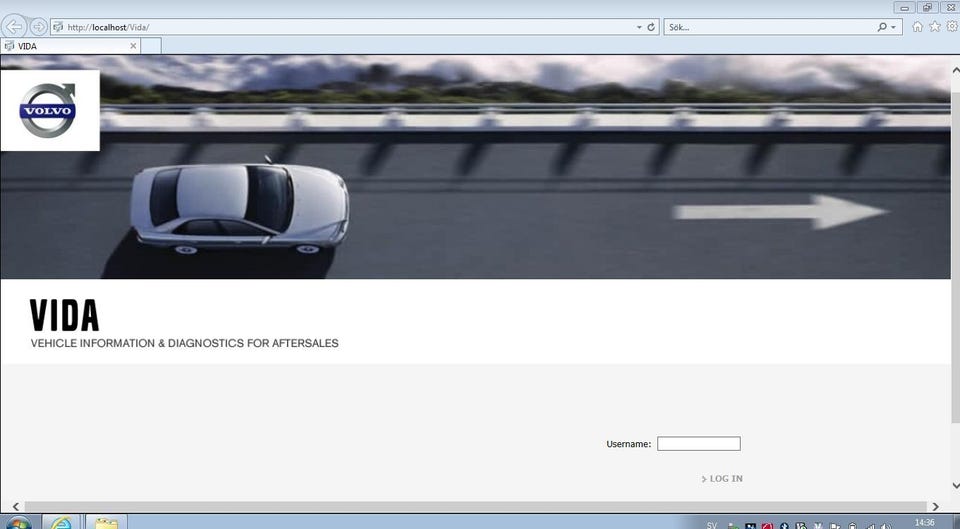960x529 pixels.
Task: Click the magnifying glass search icon
Action: tap(882, 27)
